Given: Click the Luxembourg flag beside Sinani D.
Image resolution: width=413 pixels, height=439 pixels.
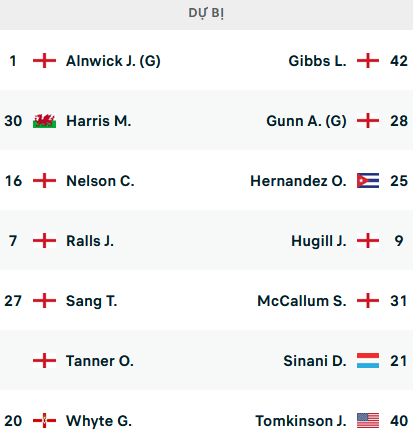Looking at the screenshot, I should tap(368, 361).
